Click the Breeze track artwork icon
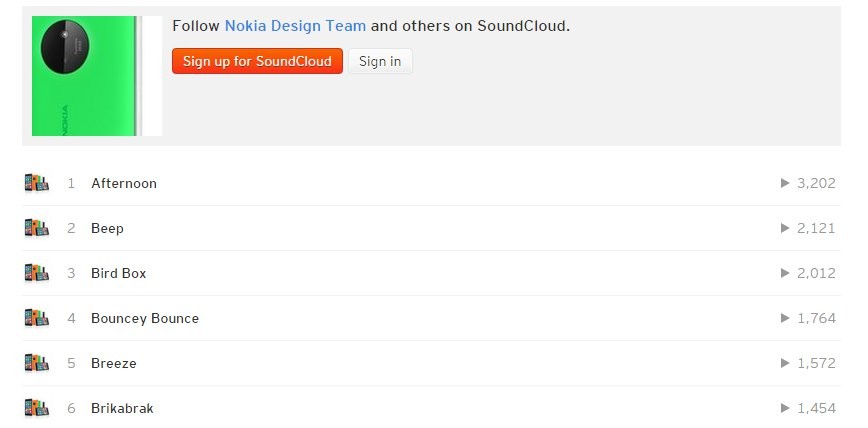868x428 pixels. [36, 363]
